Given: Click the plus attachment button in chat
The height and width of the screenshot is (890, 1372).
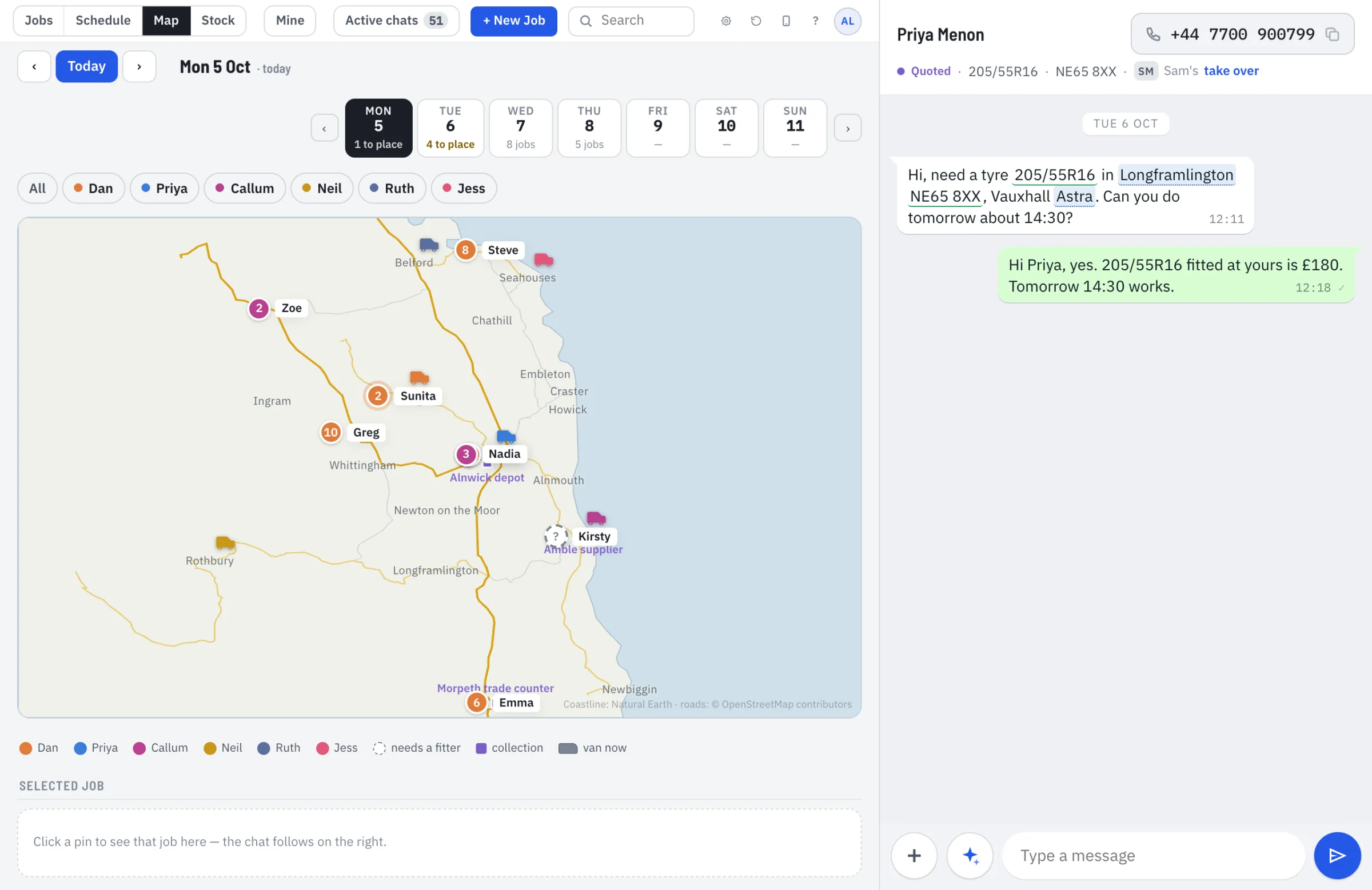Looking at the screenshot, I should pos(914,855).
